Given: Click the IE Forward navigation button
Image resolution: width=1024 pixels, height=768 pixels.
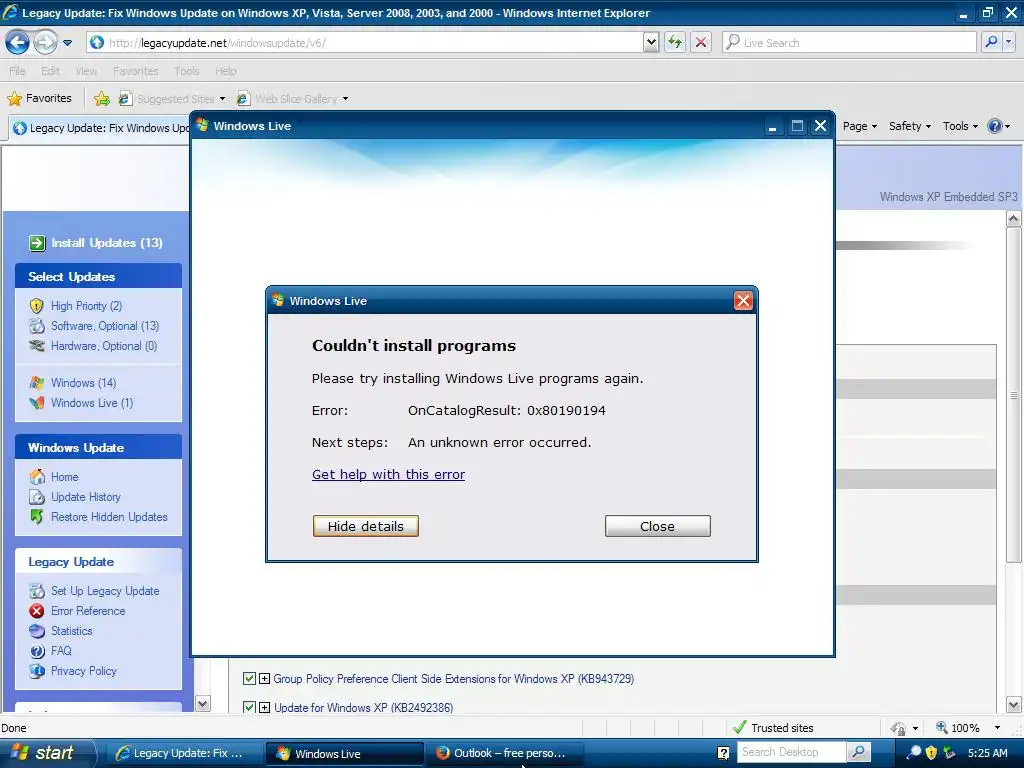Looking at the screenshot, I should [45, 43].
